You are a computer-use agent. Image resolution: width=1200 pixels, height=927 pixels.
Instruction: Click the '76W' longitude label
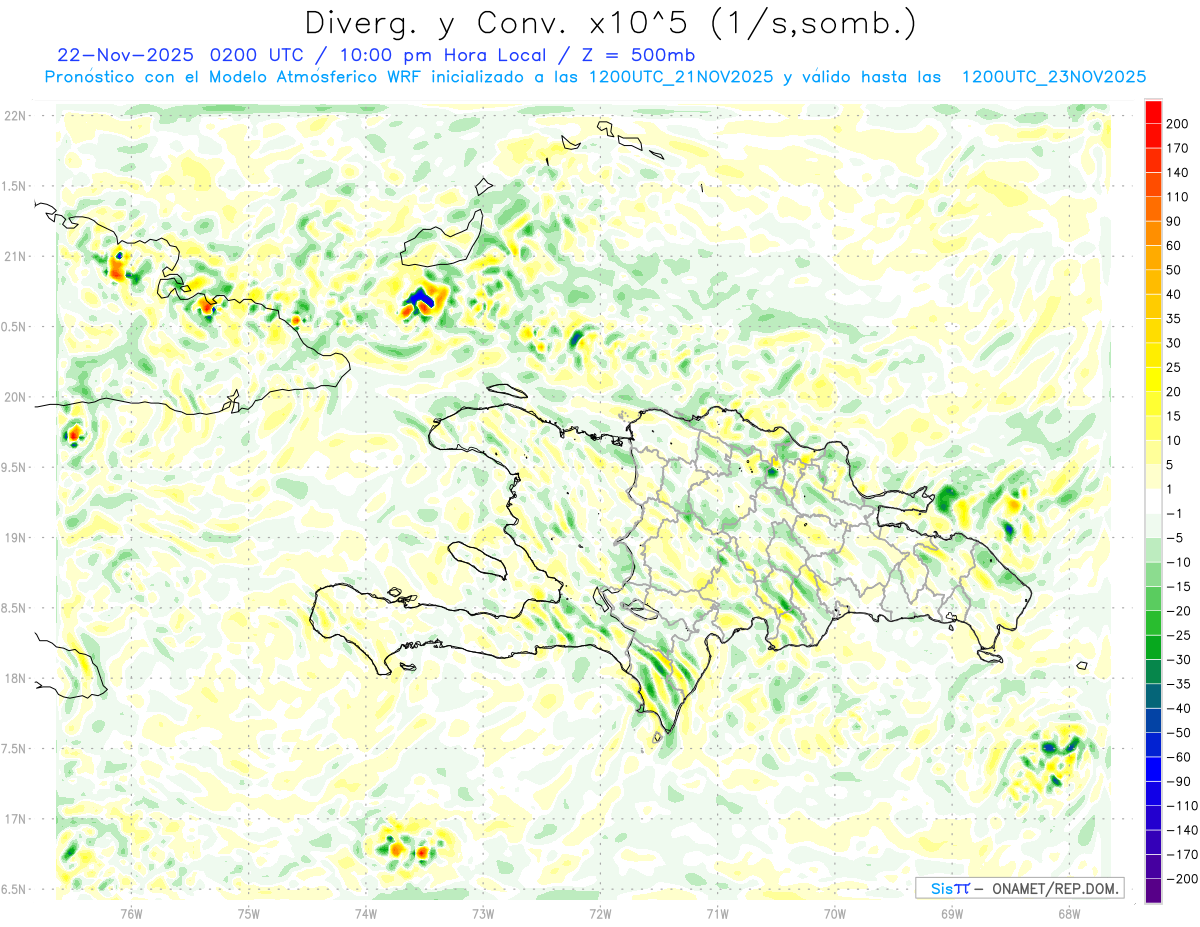[131, 915]
